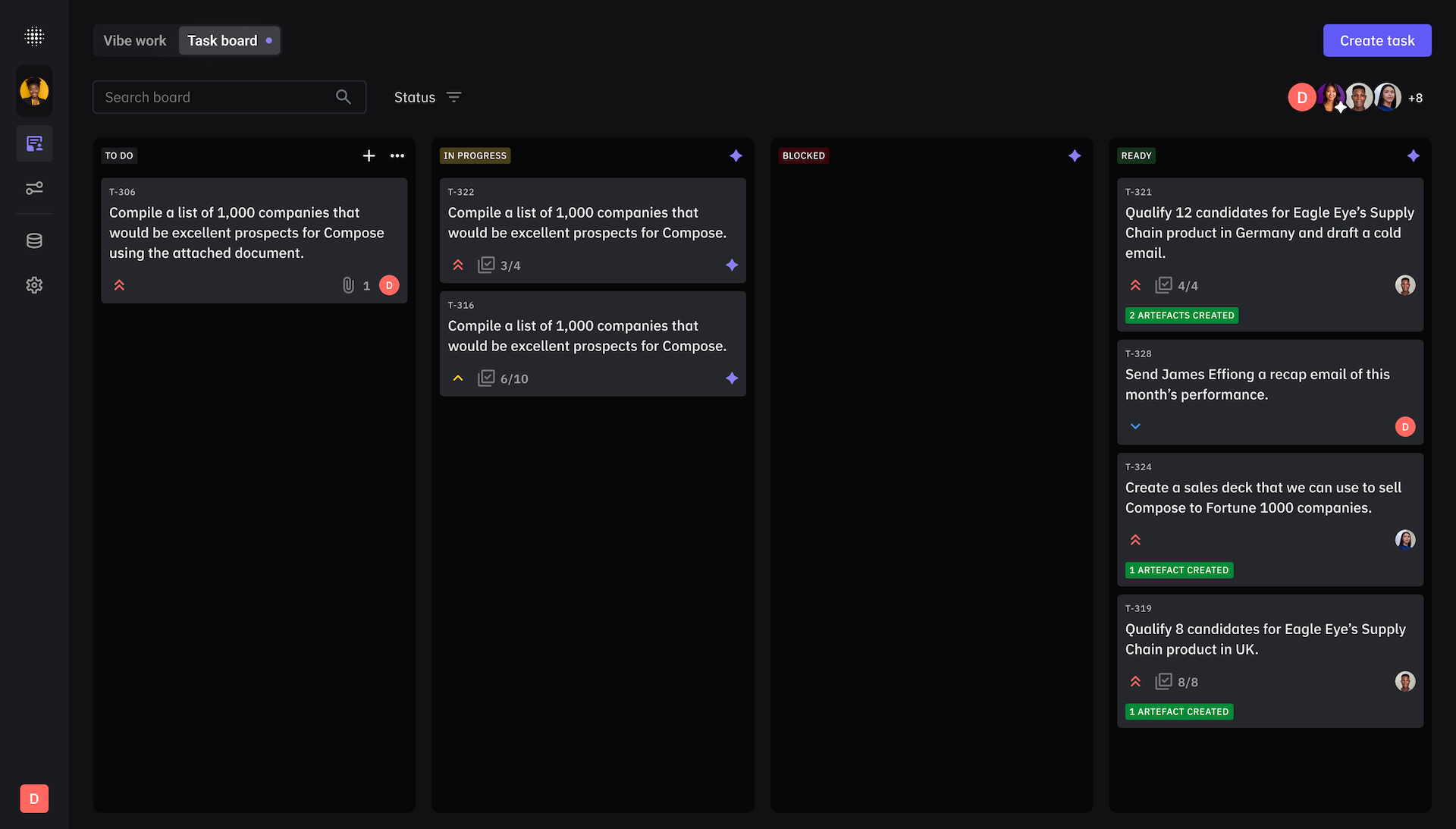Click the sparkle agent icon on T-316
1456x829 pixels.
[x=732, y=378]
